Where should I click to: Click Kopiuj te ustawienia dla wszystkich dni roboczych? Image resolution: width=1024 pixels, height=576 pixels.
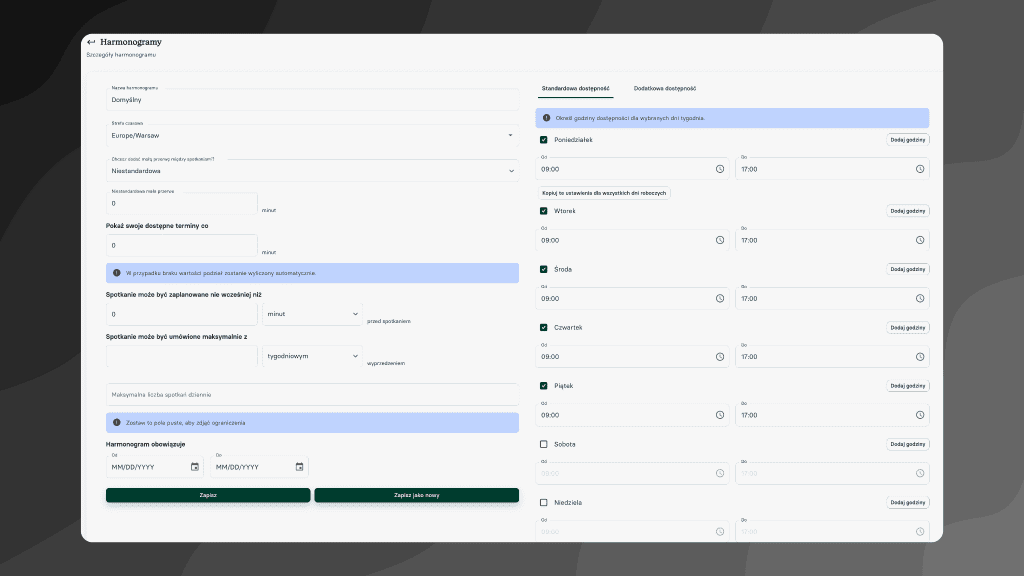(x=605, y=192)
